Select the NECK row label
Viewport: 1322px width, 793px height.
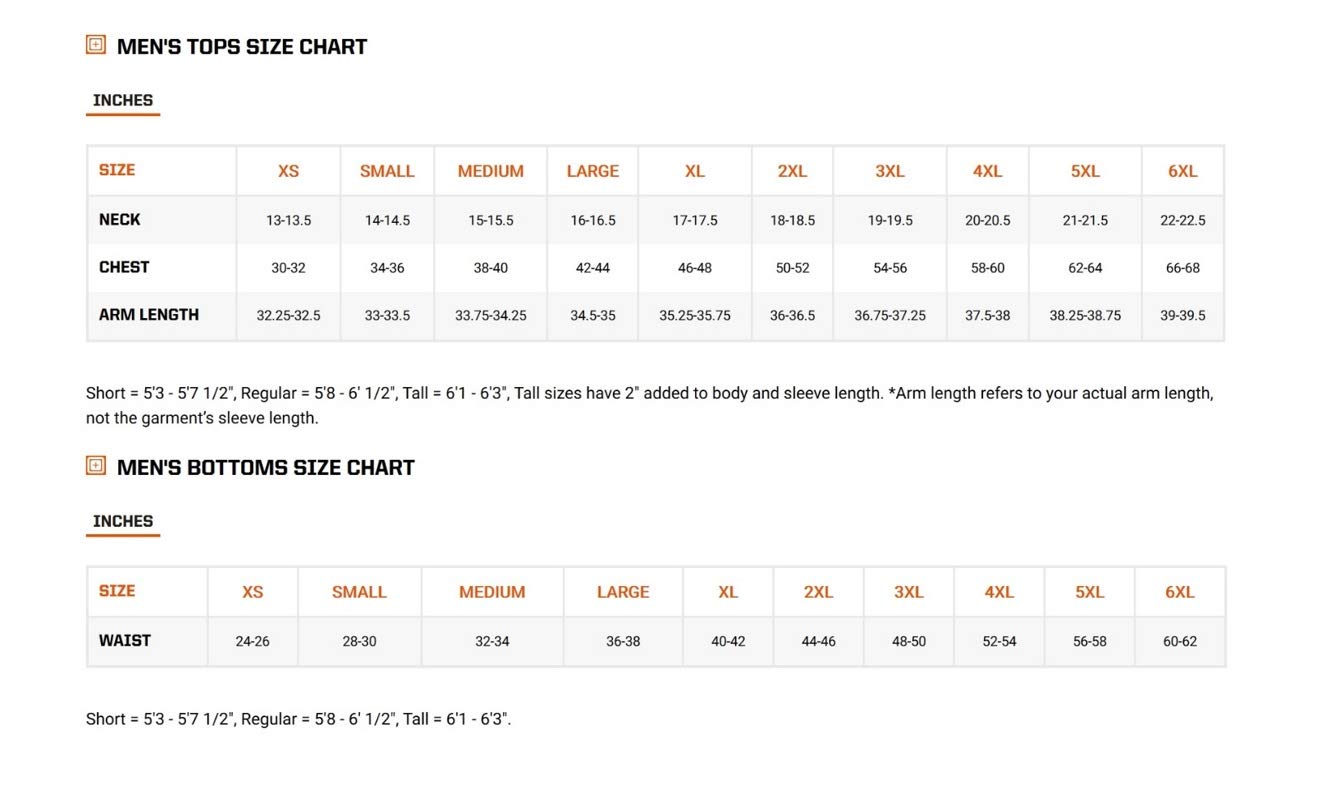point(120,220)
